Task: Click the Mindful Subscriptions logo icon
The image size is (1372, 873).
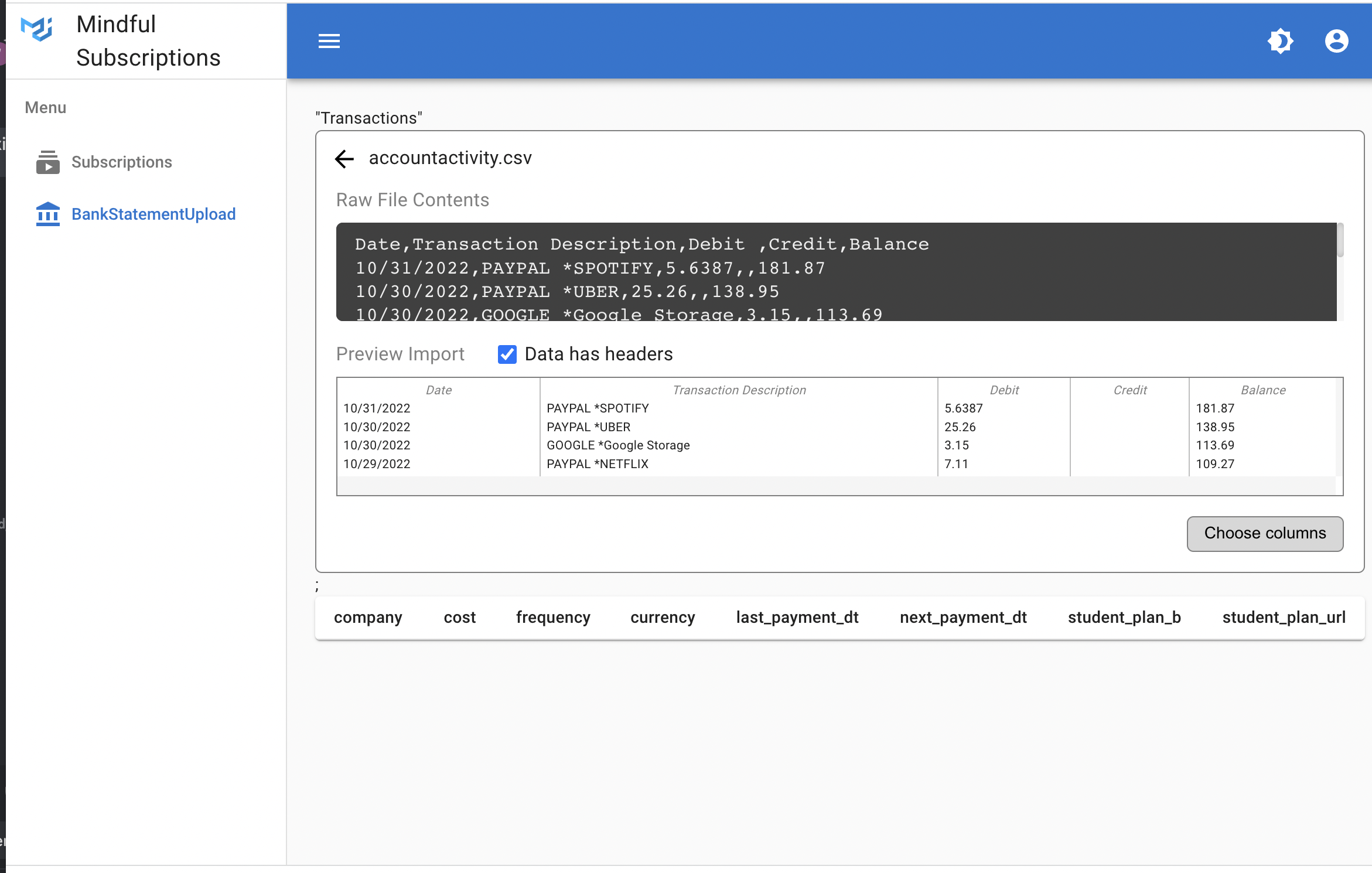Action: 37,29
